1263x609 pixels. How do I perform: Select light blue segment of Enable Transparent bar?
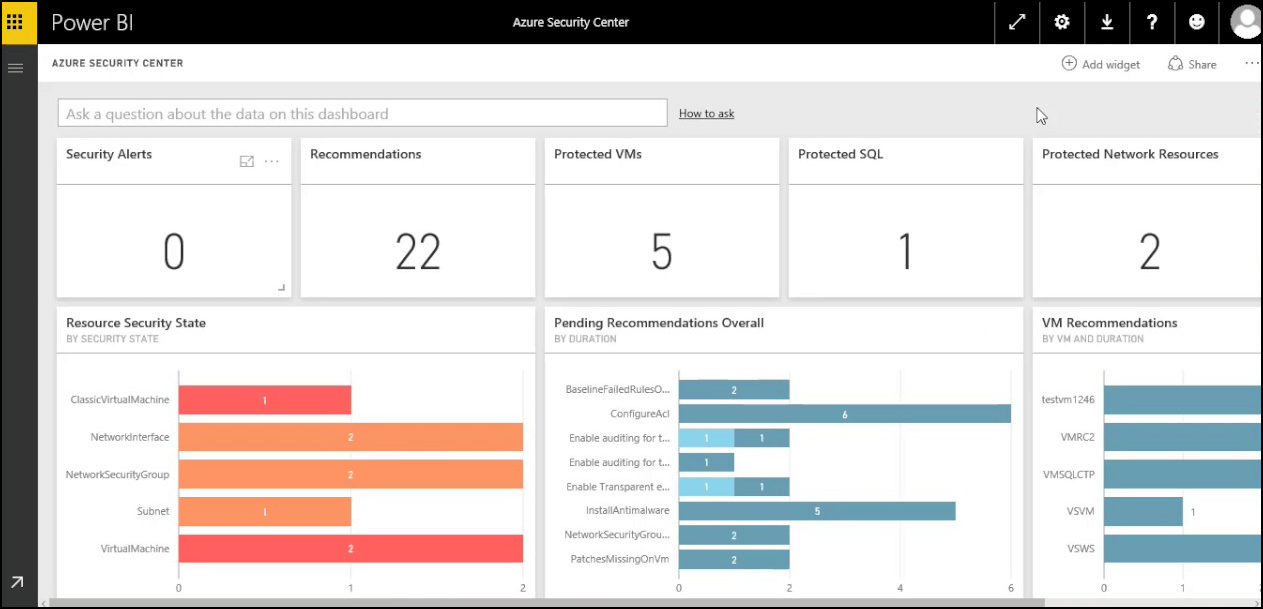[706, 487]
